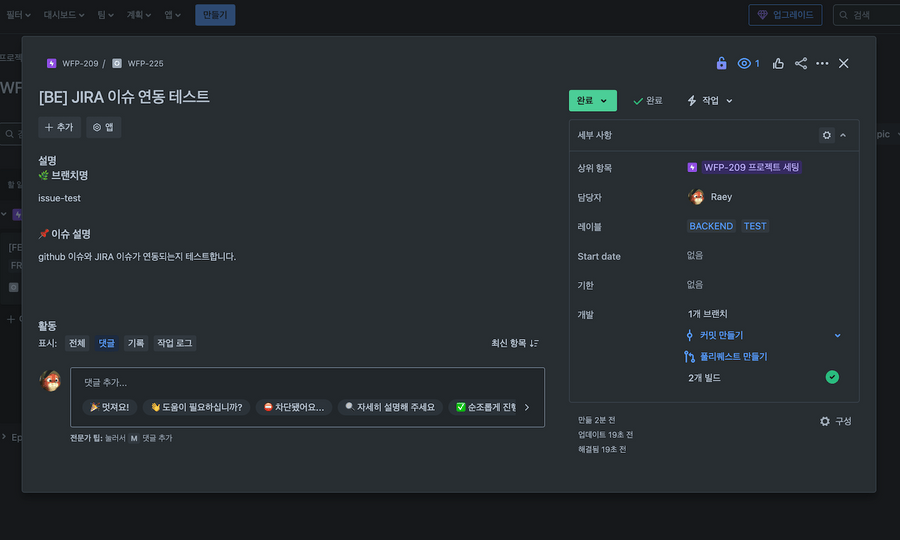Open the 세부 사항 settings gear
The image size is (900, 540).
pos(827,135)
